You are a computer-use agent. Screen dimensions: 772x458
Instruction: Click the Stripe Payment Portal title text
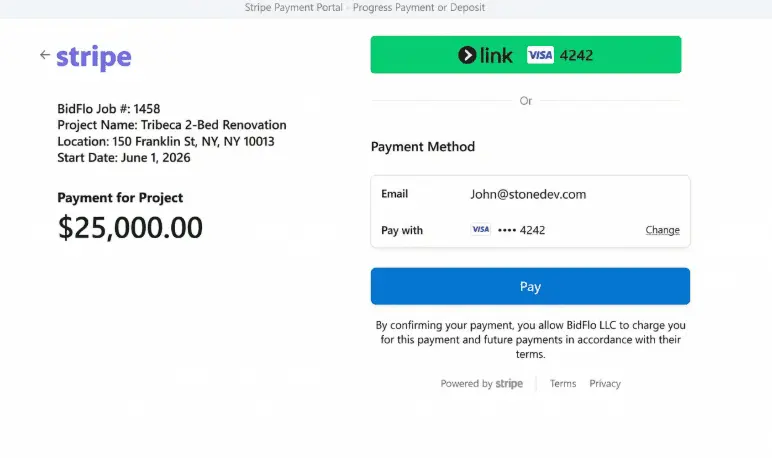tap(365, 7)
